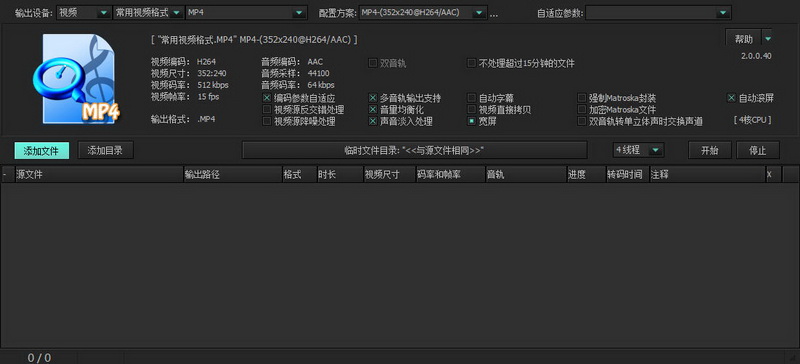Click the 开始 button
Image resolution: width=800 pixels, height=364 pixels.
point(710,150)
